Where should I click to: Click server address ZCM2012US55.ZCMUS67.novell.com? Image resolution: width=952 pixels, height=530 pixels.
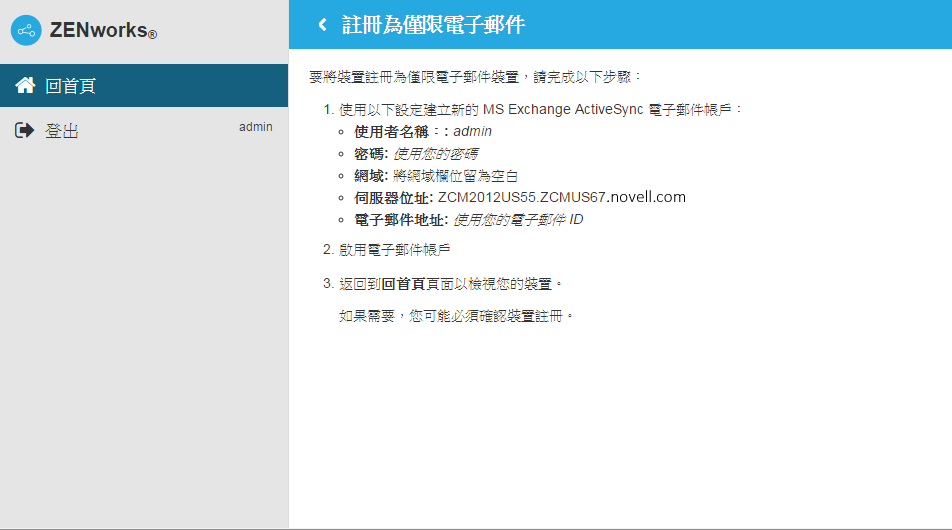tap(562, 197)
